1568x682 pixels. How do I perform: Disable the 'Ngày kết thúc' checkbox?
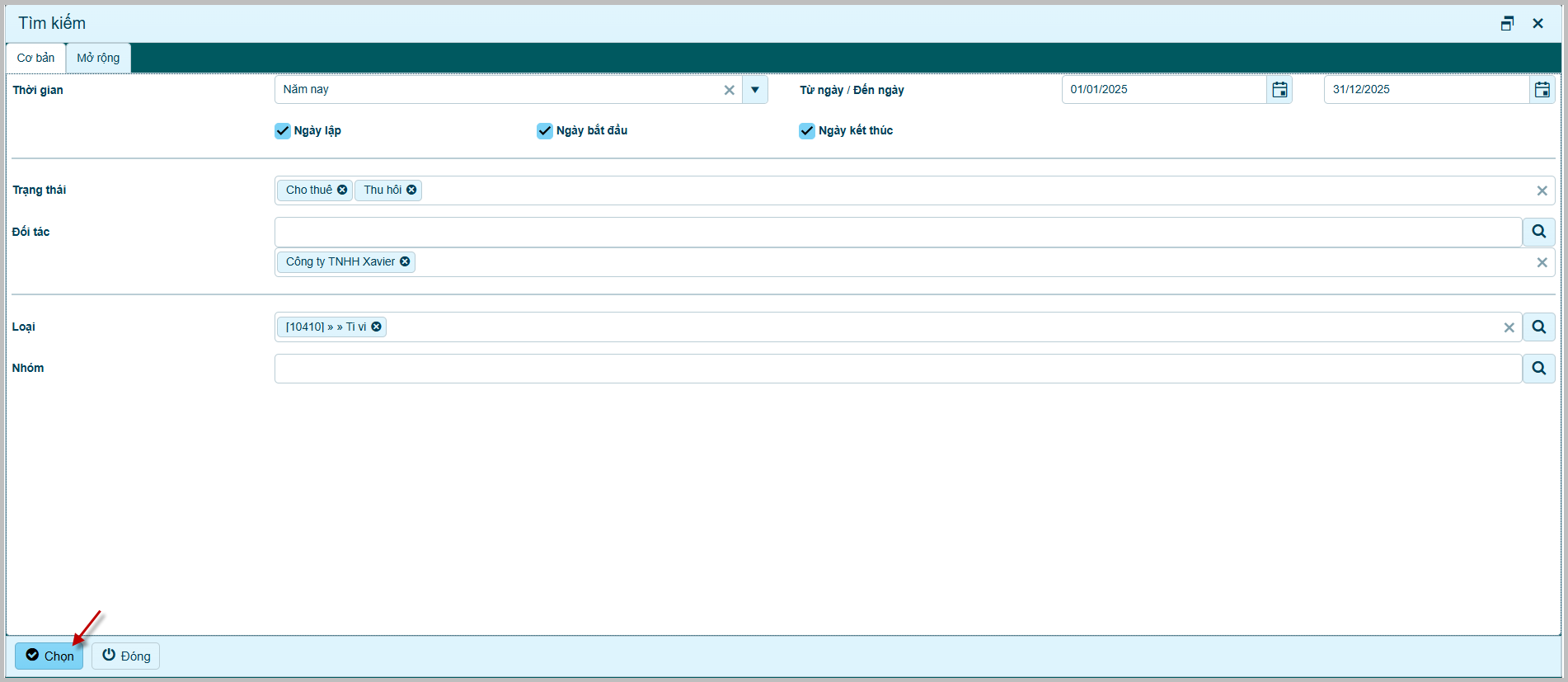[807, 131]
